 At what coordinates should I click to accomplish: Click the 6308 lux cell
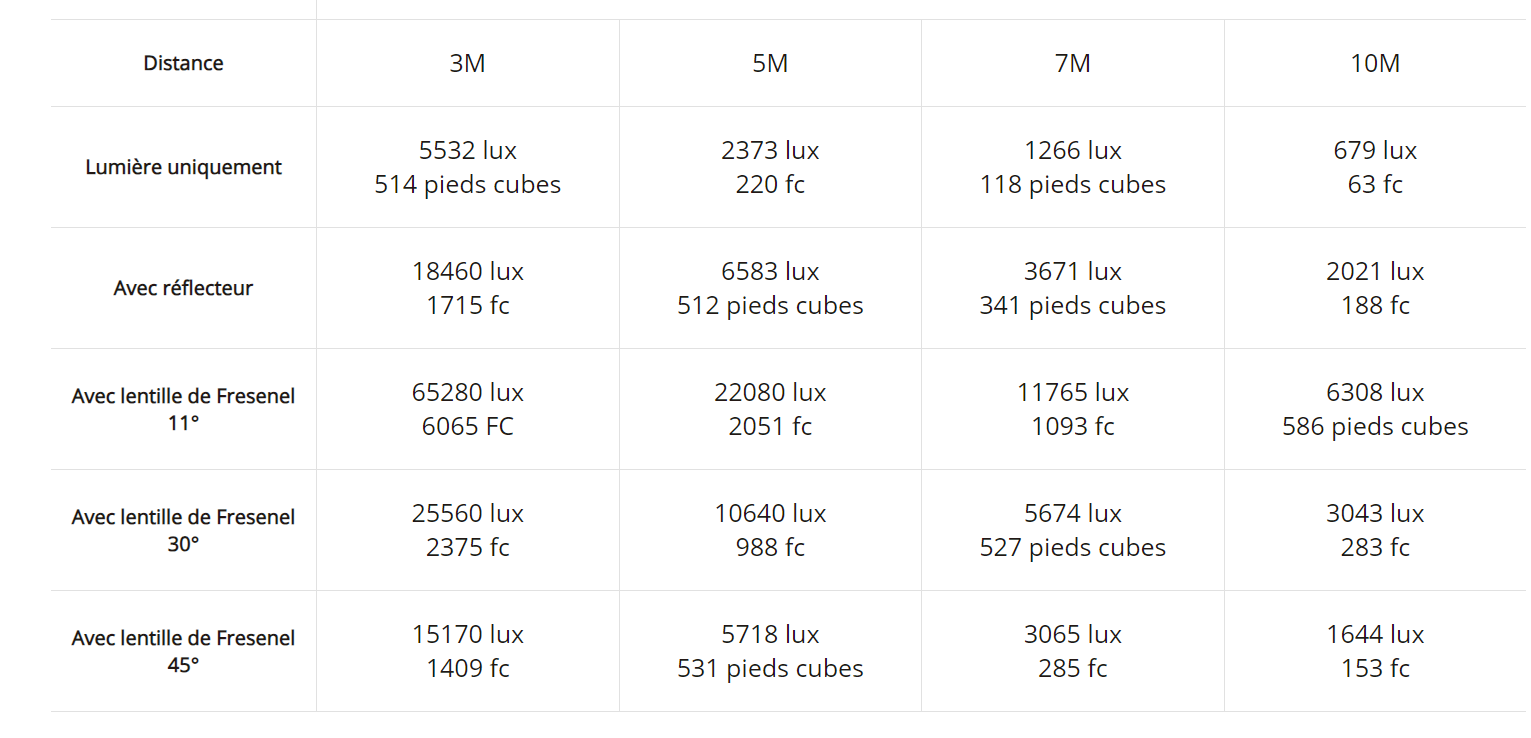tap(1375, 409)
